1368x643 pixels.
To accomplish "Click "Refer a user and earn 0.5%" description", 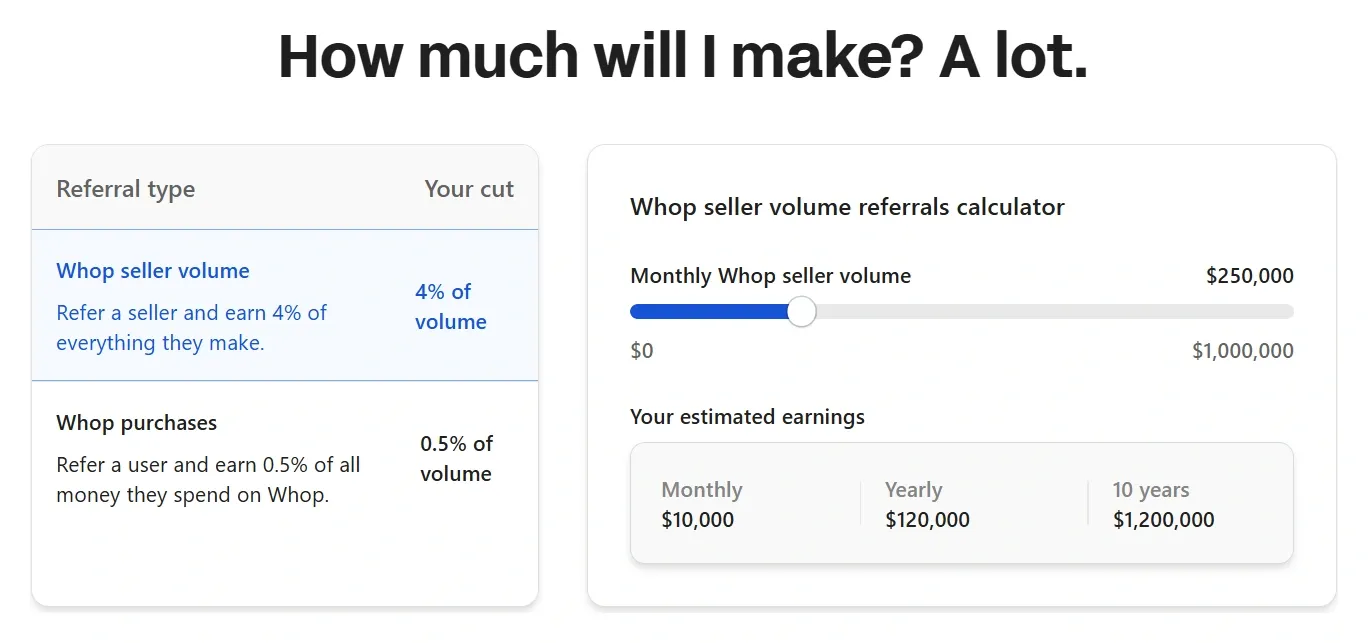I will (x=208, y=480).
